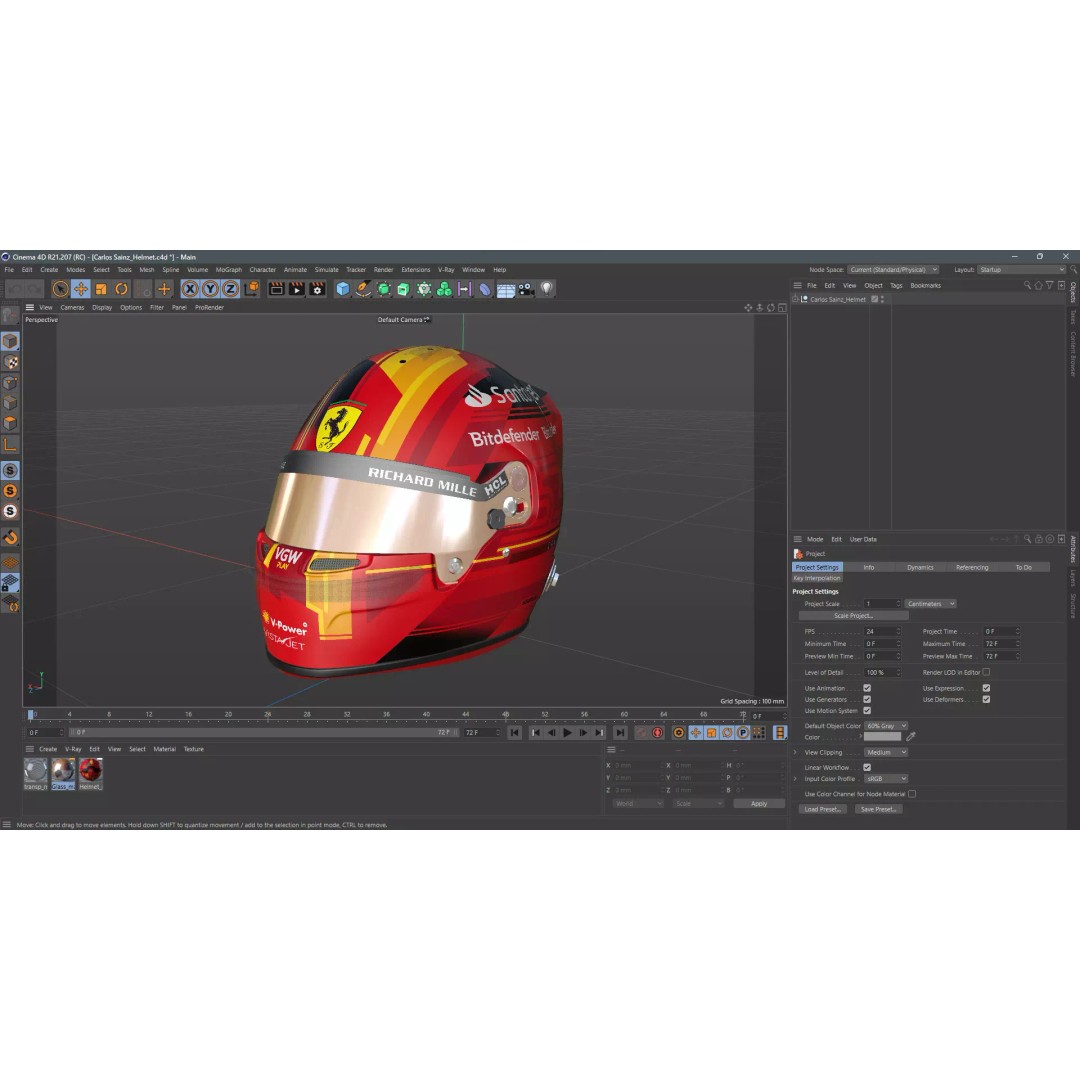Switch to the Dynamics tab
1080x1080 pixels.
(x=920, y=568)
